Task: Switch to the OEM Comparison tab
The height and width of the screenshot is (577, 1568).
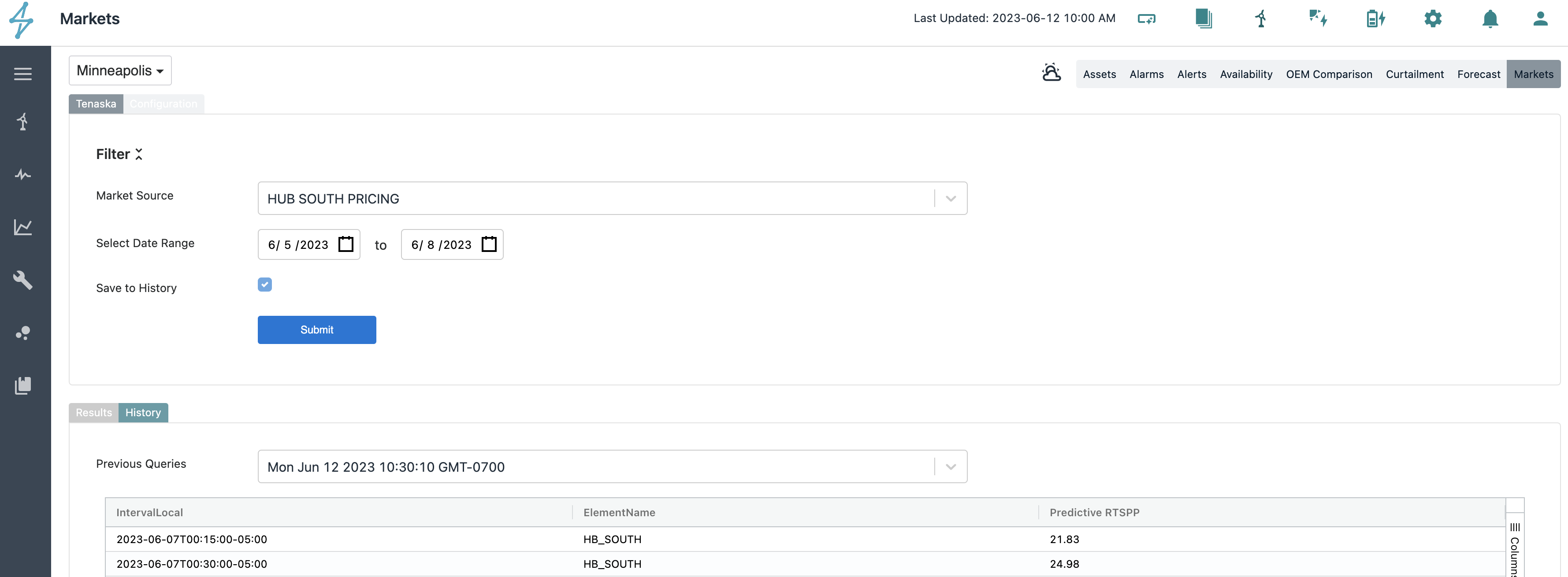Action: click(1329, 74)
